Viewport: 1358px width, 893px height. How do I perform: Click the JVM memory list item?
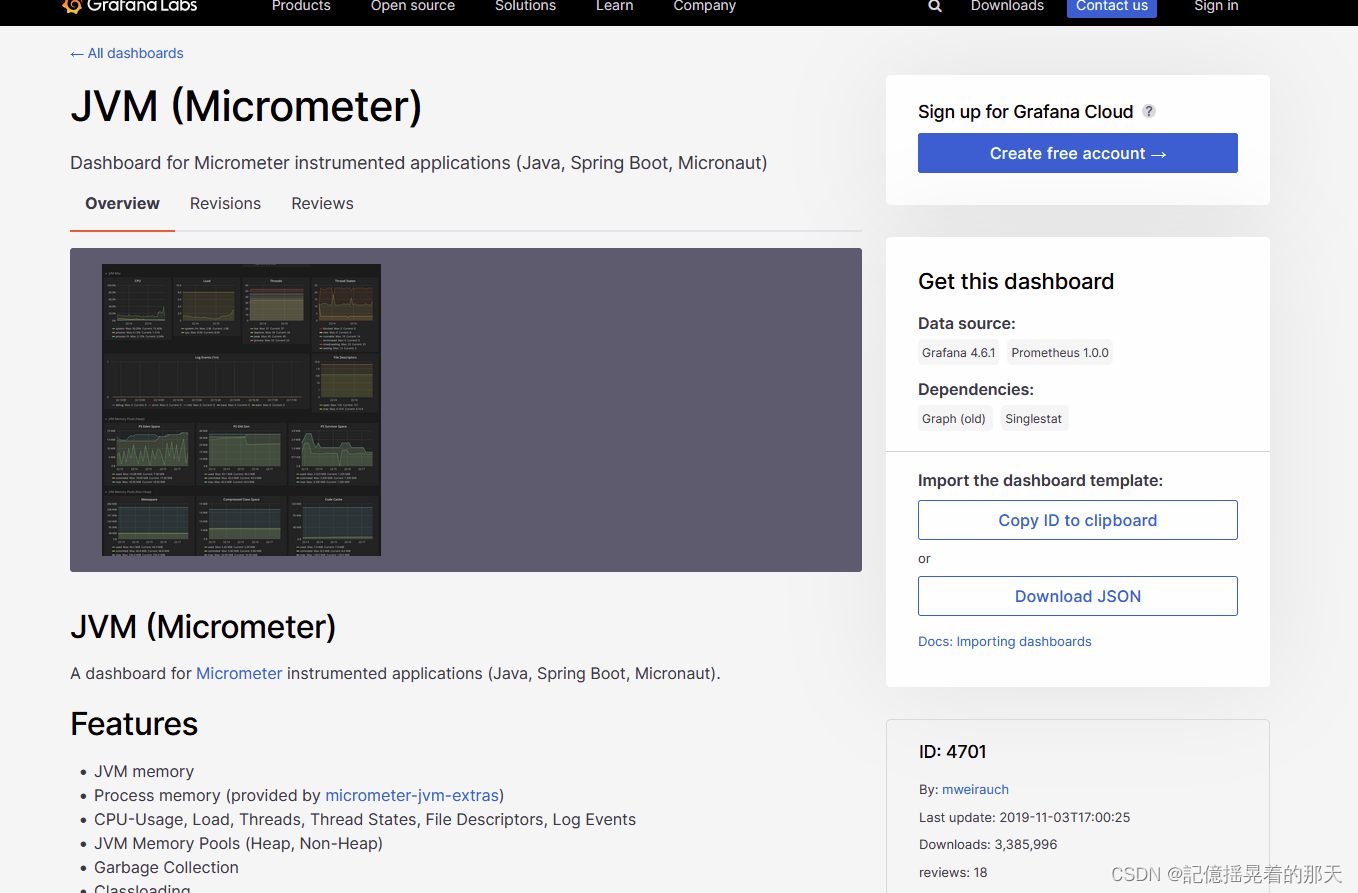click(x=144, y=771)
